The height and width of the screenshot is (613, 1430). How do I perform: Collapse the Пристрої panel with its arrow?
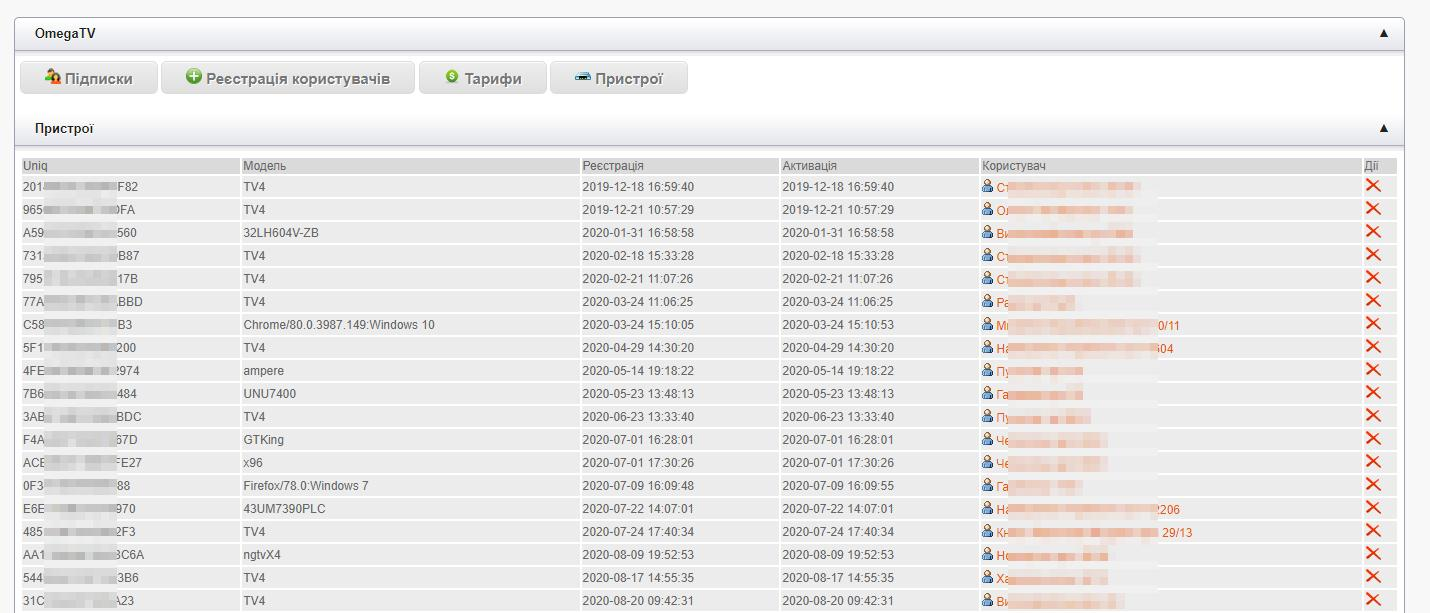(1384, 128)
